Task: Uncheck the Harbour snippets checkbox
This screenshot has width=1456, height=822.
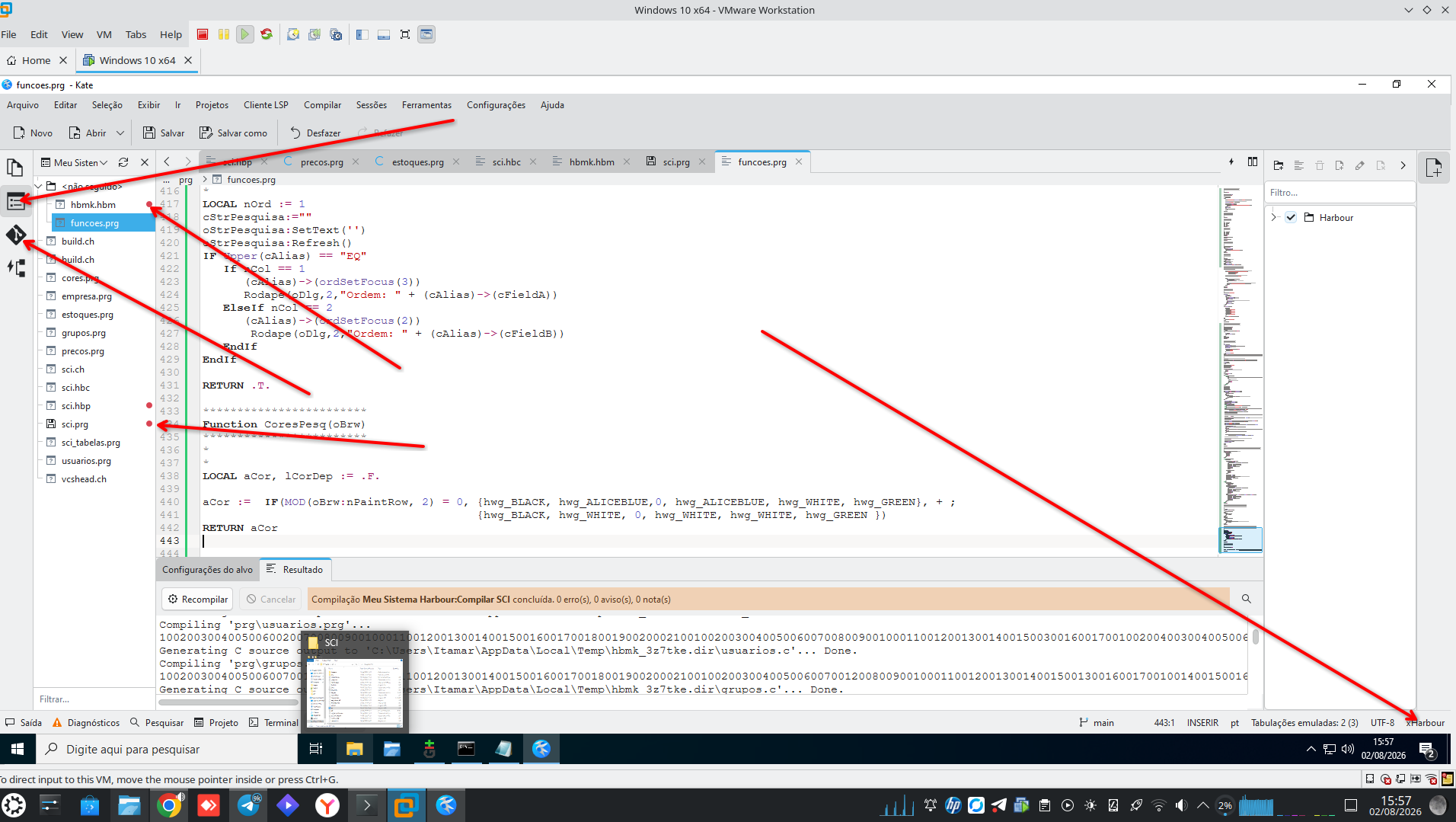Action: pos(1291,217)
